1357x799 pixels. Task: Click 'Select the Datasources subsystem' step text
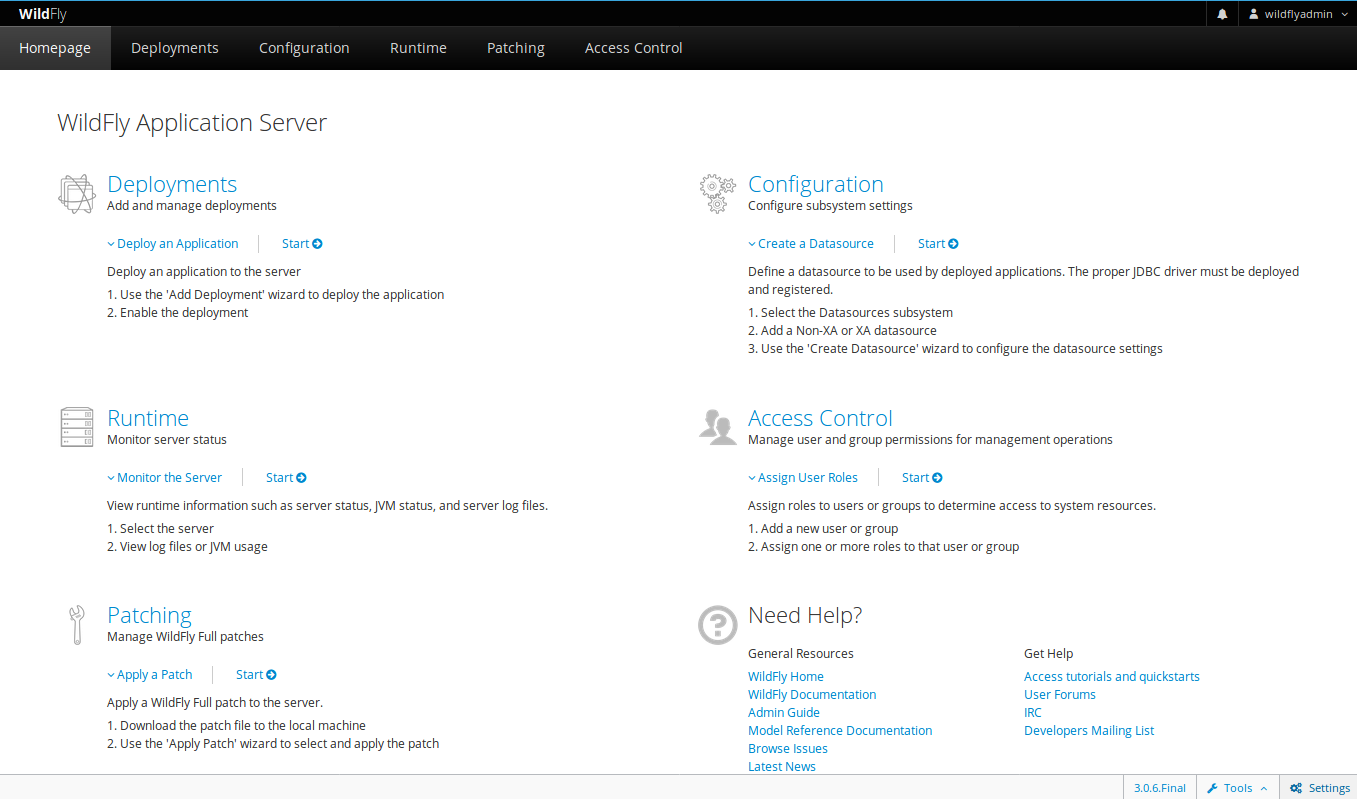click(x=850, y=312)
